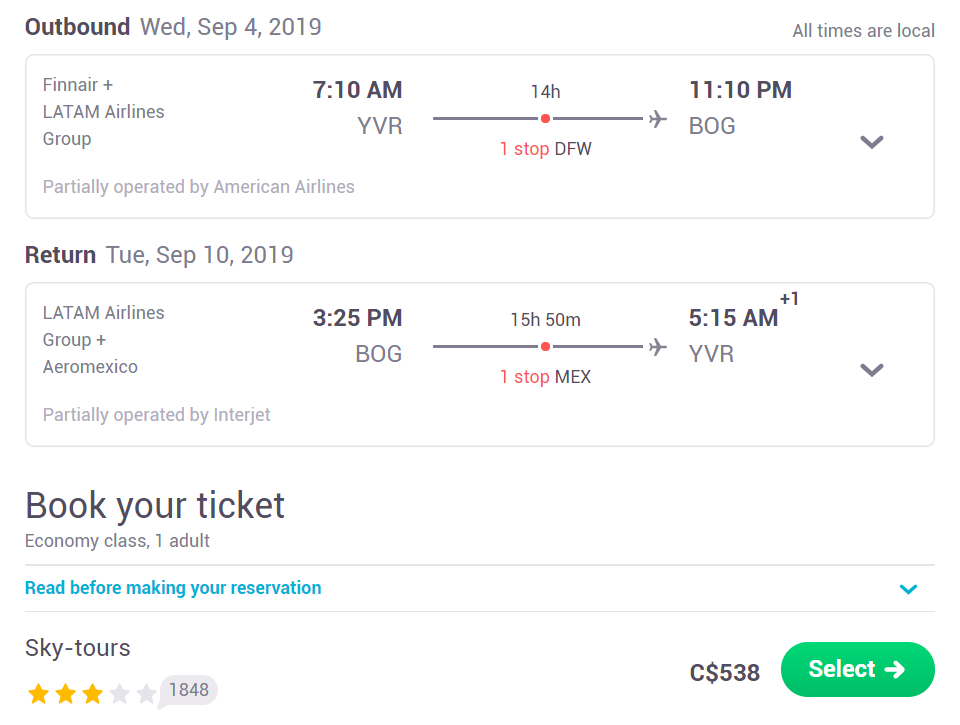Click the 1 stop MEX label
This screenshot has width=960, height=725.
pos(546,377)
